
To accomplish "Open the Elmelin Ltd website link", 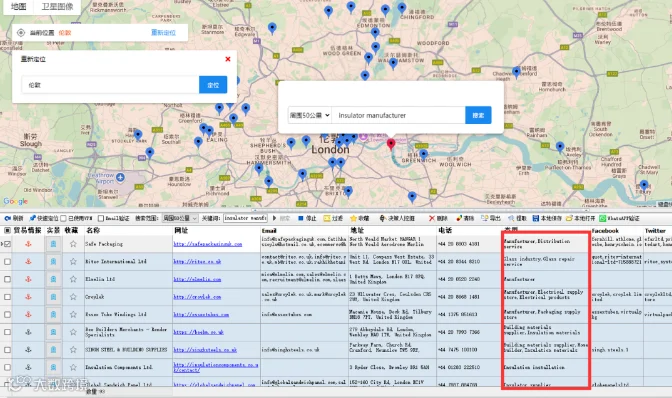I will coord(197,279).
